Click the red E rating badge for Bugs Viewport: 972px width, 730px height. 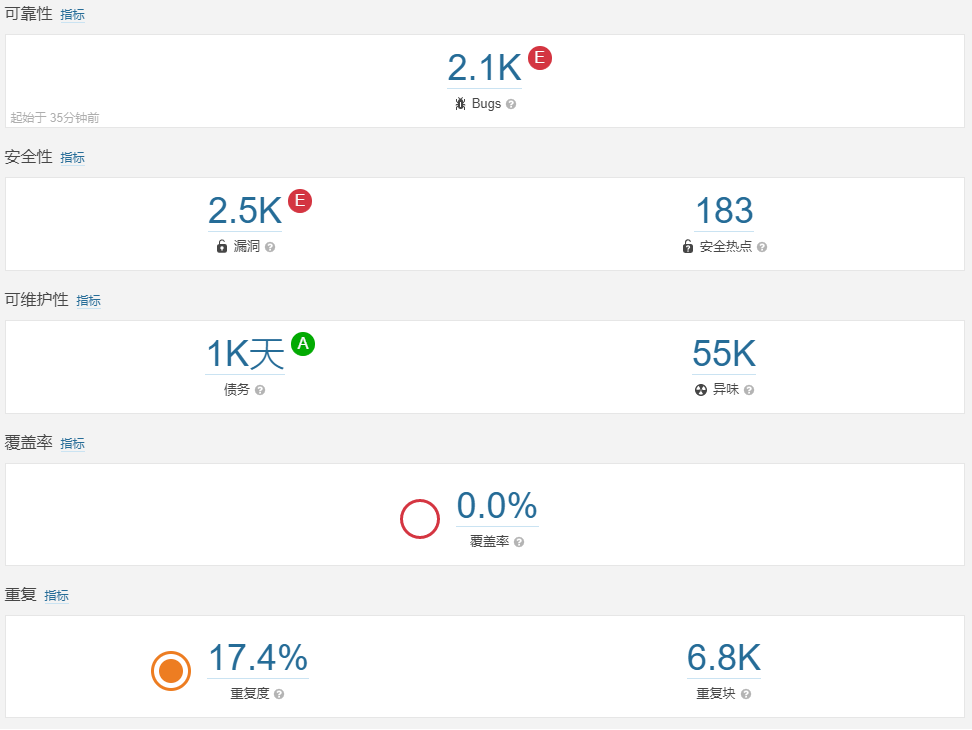pyautogui.click(x=540, y=58)
